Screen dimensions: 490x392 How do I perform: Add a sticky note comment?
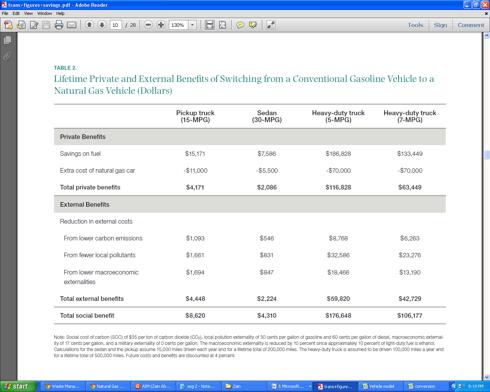(x=240, y=25)
